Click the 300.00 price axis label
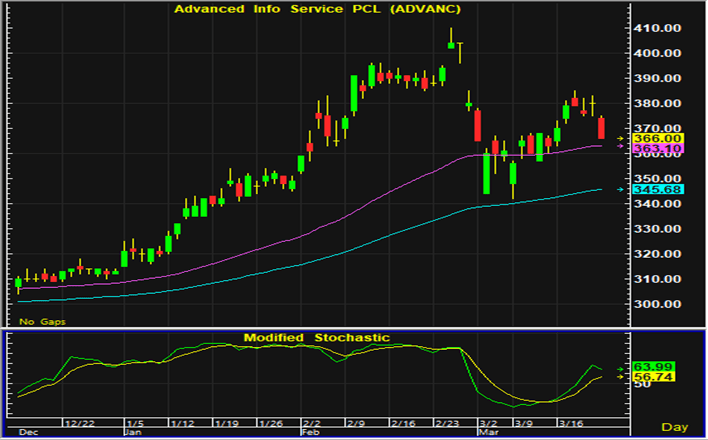708x440 pixels. [661, 304]
